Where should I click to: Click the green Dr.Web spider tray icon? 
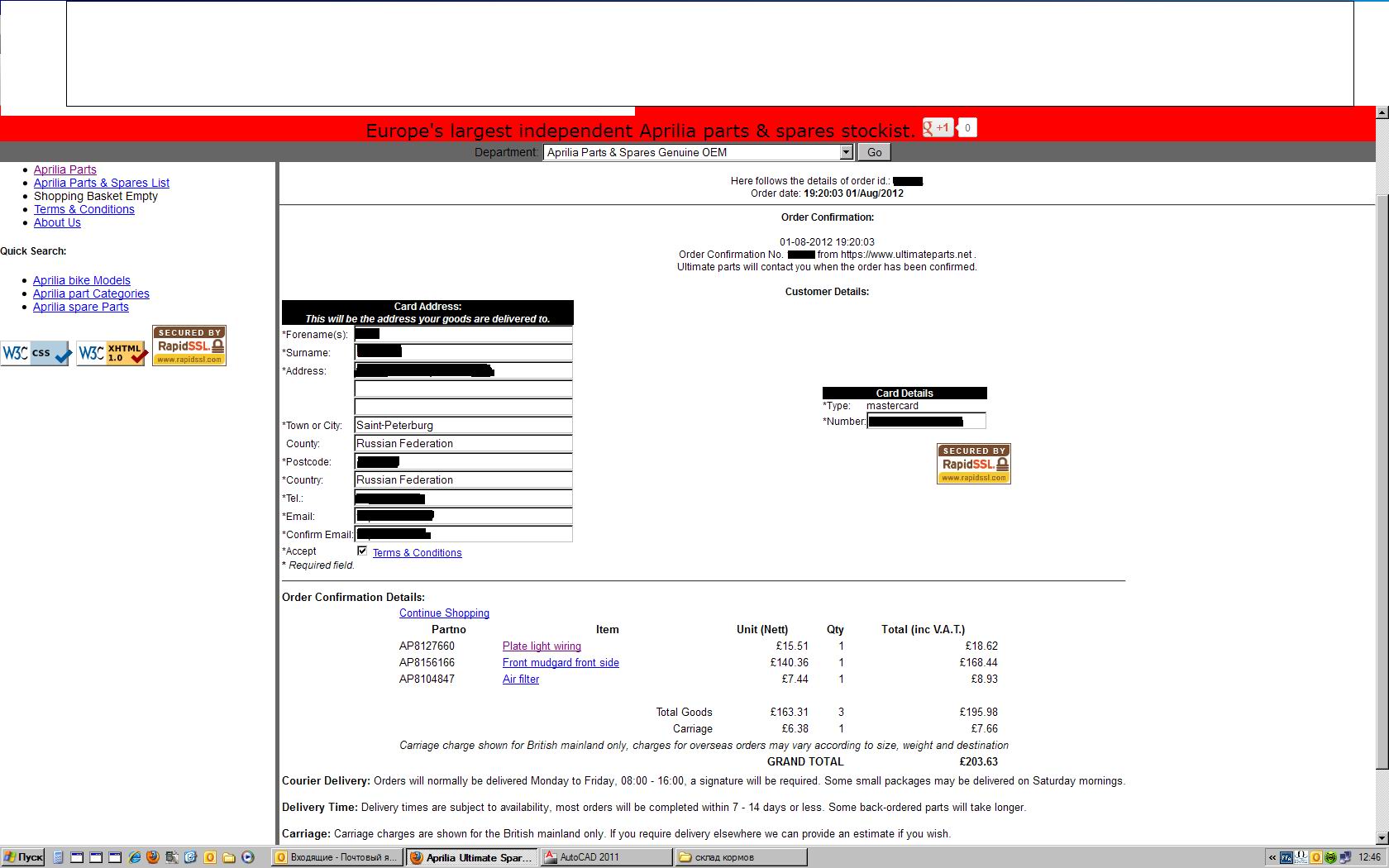1330,857
